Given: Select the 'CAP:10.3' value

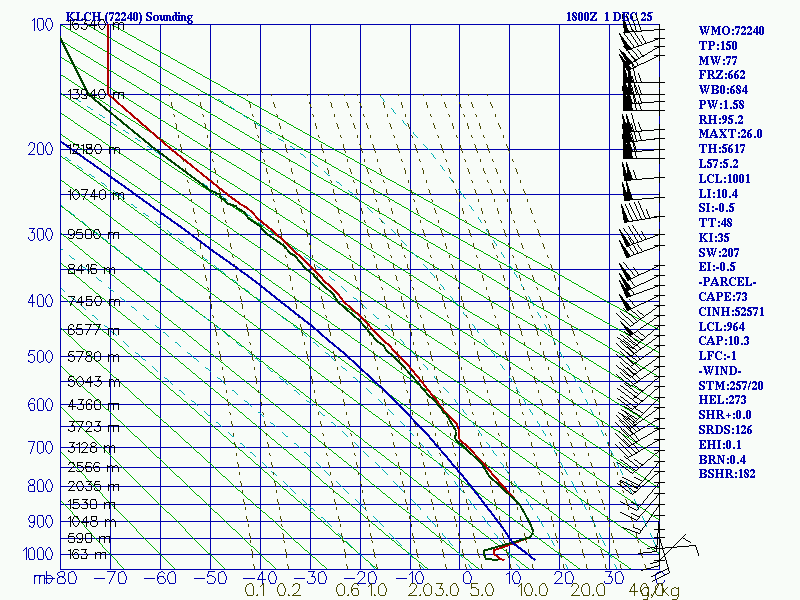Looking at the screenshot, I should (723, 341).
